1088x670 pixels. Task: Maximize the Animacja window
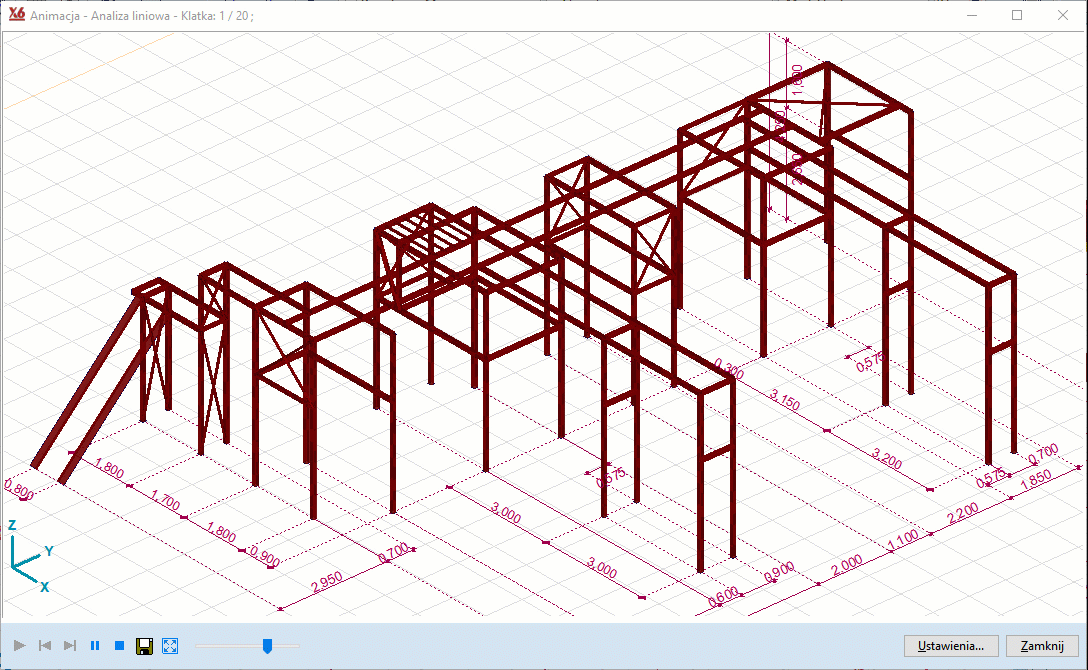1017,15
